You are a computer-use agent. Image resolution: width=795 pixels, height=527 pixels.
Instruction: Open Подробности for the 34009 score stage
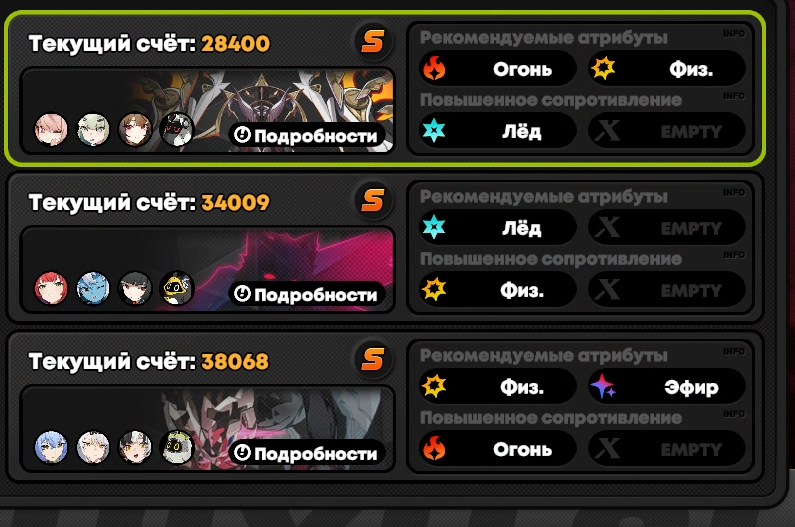pos(307,294)
